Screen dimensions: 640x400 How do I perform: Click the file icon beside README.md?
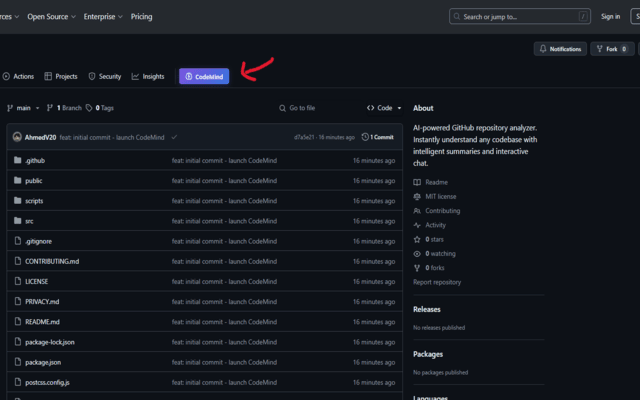tap(18, 321)
